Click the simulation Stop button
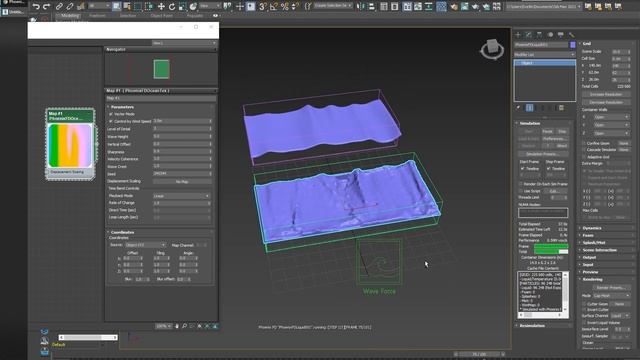Image resolution: width=640 pixels, height=360 pixels. click(x=562, y=131)
